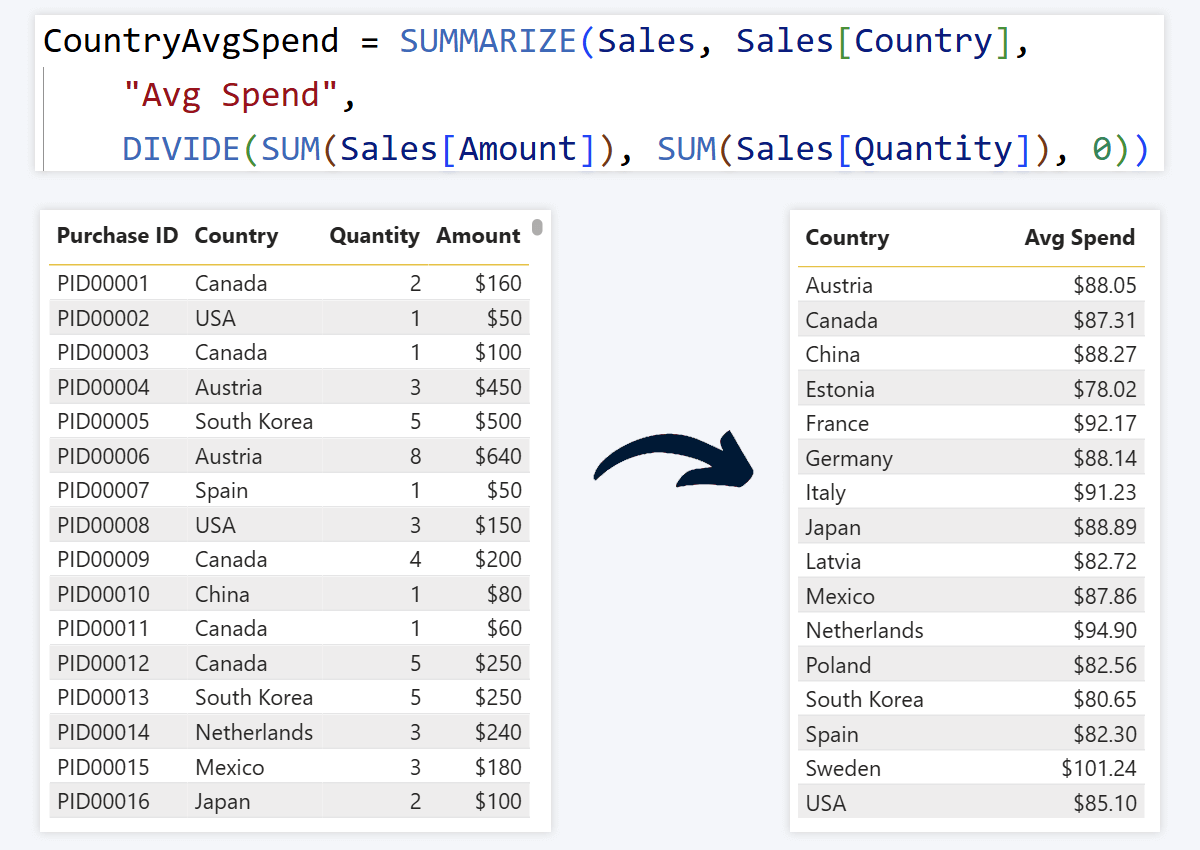The width and height of the screenshot is (1200, 850).
Task: Click the $94.90 Avg Spend value
Action: (1105, 631)
